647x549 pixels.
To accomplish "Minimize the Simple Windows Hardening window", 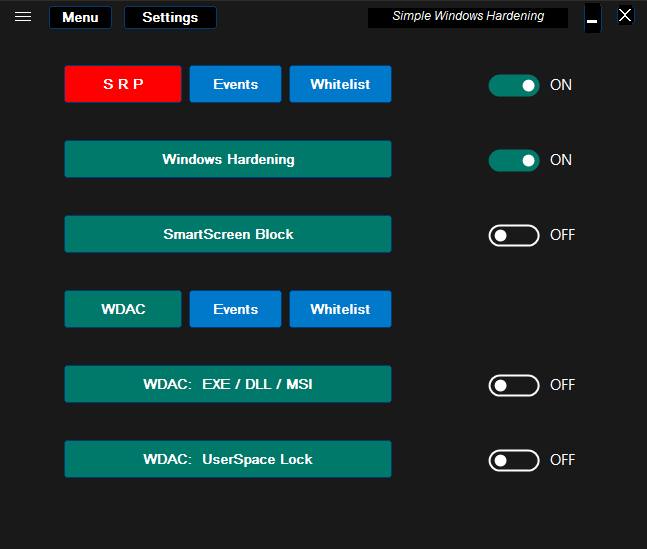I will point(593,18).
